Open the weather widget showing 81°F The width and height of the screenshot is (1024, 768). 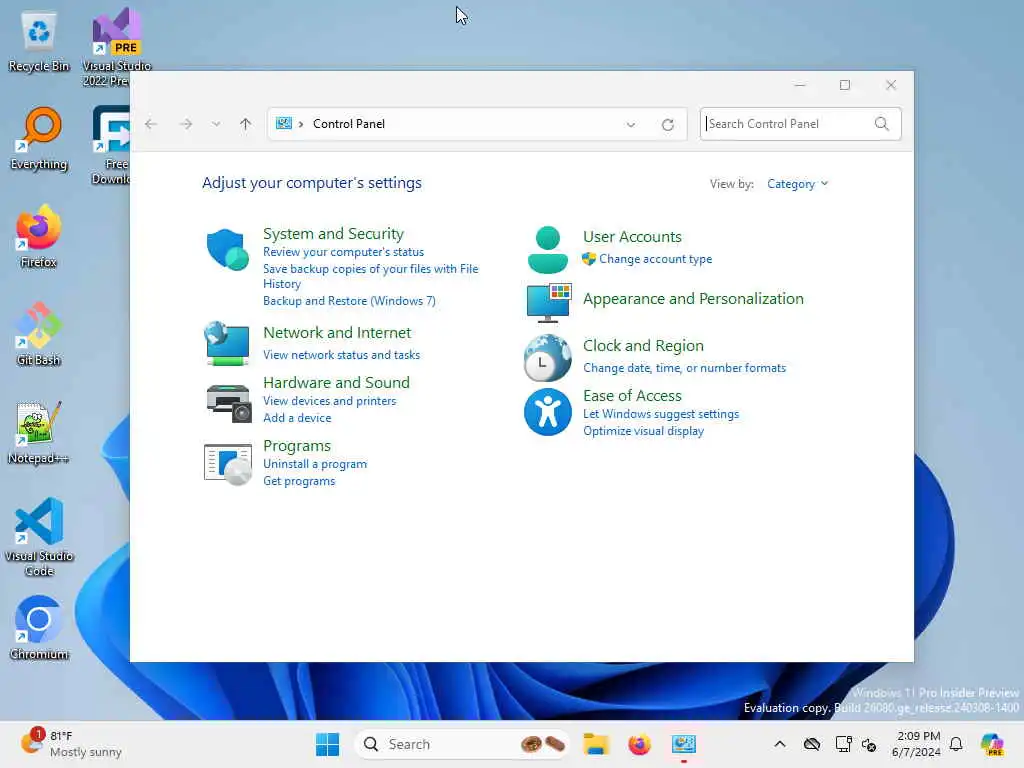pos(71,744)
